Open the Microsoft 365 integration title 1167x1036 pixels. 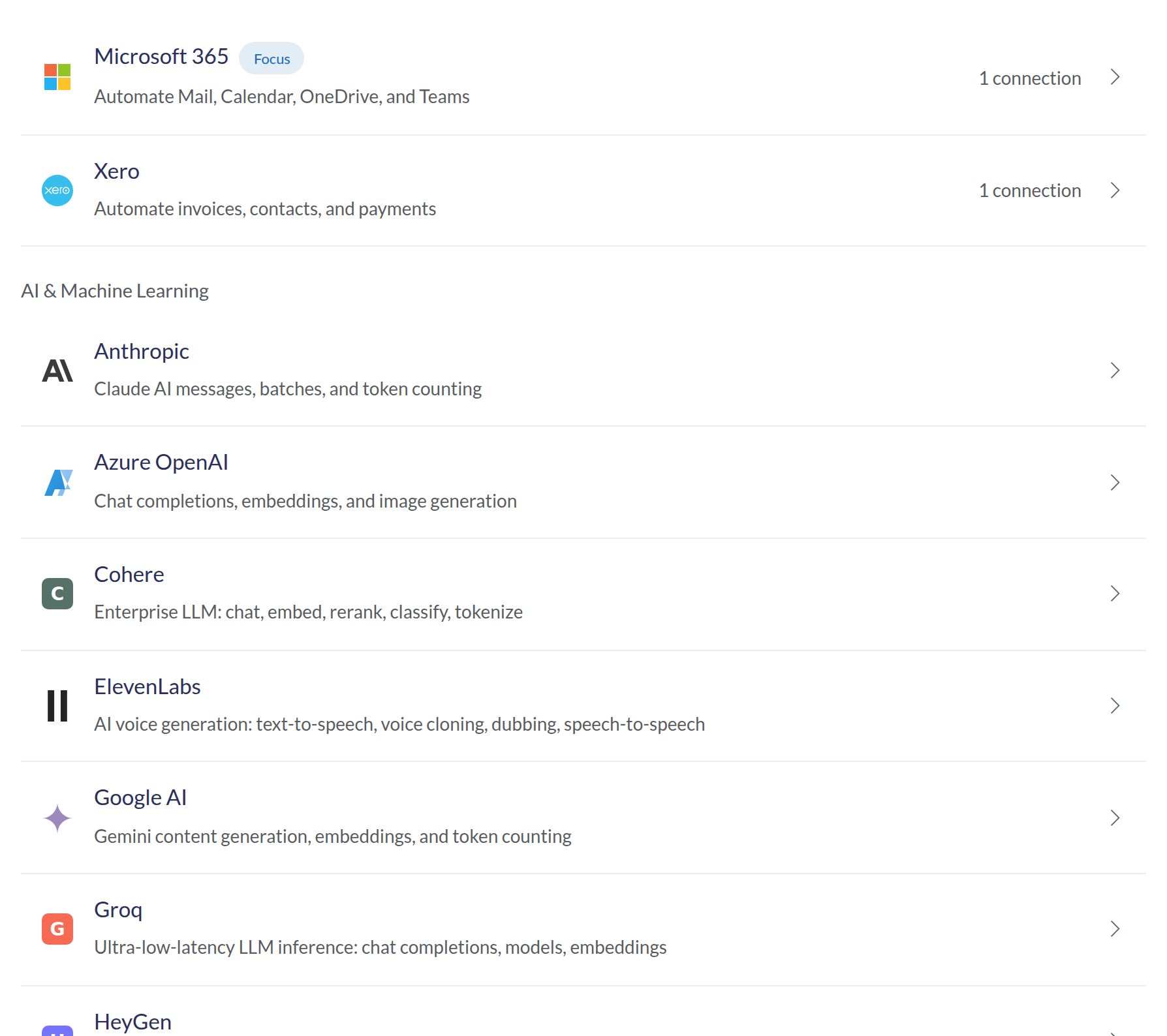[x=161, y=57]
